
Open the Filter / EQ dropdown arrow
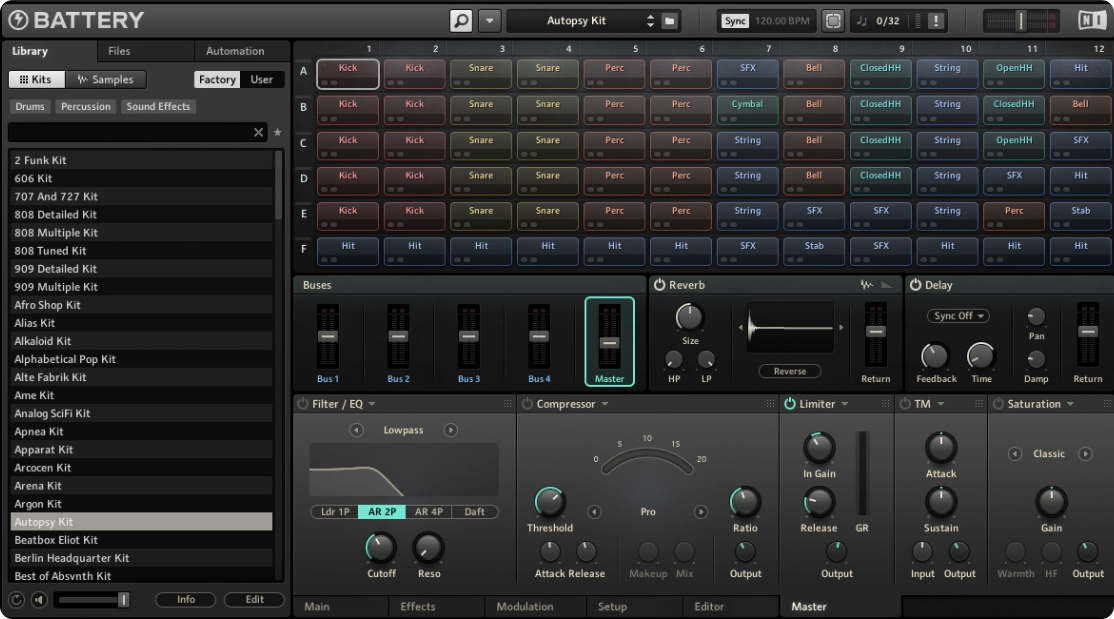(372, 404)
